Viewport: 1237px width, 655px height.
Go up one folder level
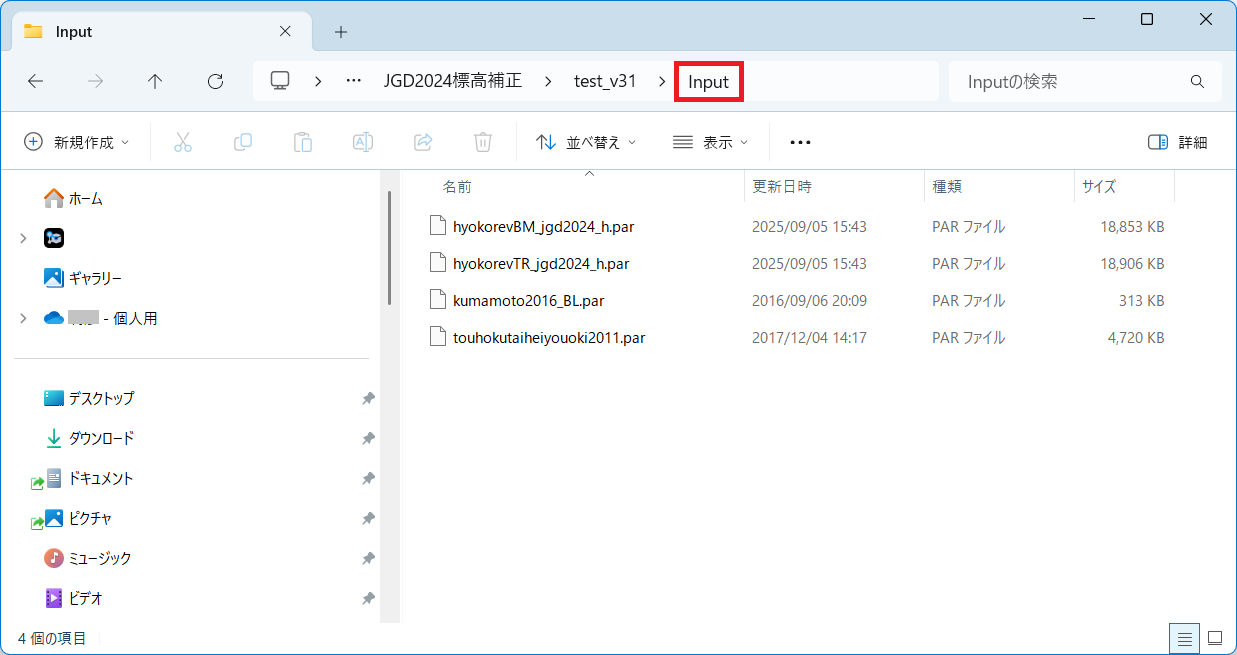click(155, 82)
